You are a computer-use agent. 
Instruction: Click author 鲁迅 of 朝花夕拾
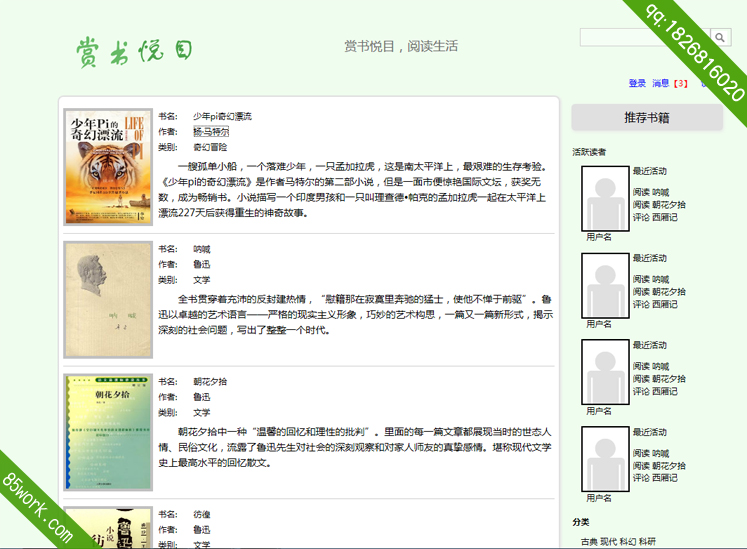click(x=202, y=397)
